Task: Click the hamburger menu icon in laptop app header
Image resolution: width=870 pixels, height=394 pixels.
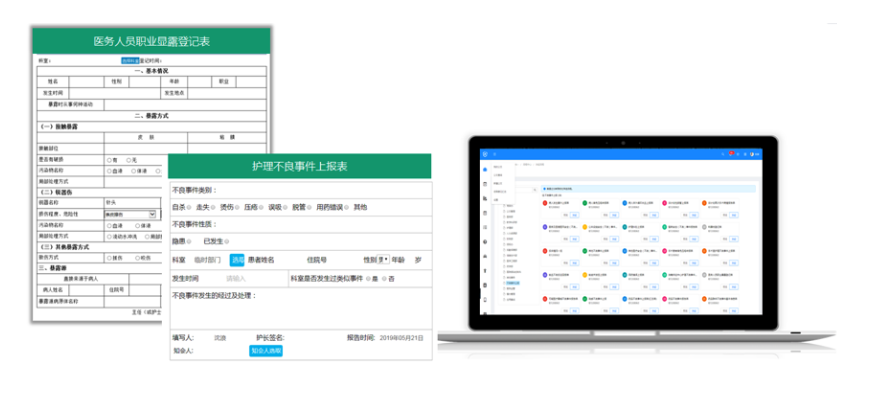Action: (494, 154)
